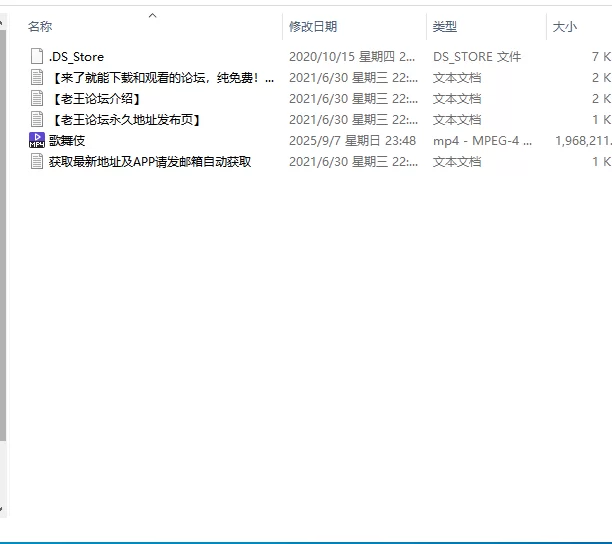Select file named 【老王论坛永久地址发布页】

pyautogui.click(x=126, y=120)
